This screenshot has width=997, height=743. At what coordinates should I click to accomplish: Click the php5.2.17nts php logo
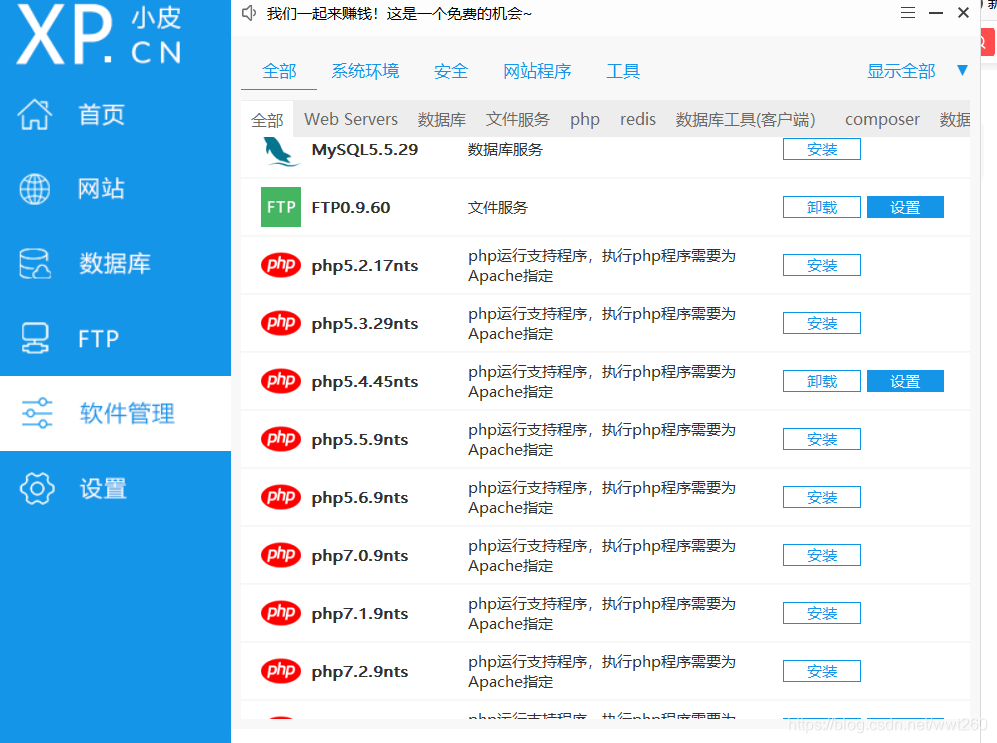coord(281,265)
